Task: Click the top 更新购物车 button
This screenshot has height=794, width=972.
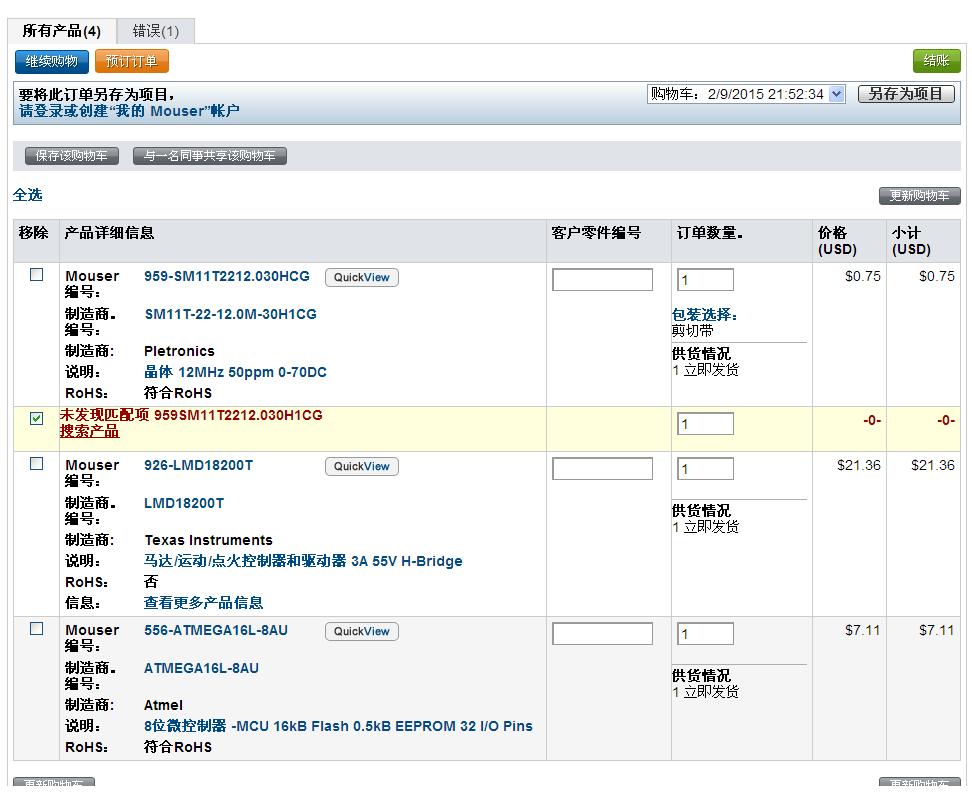Action: pos(919,196)
